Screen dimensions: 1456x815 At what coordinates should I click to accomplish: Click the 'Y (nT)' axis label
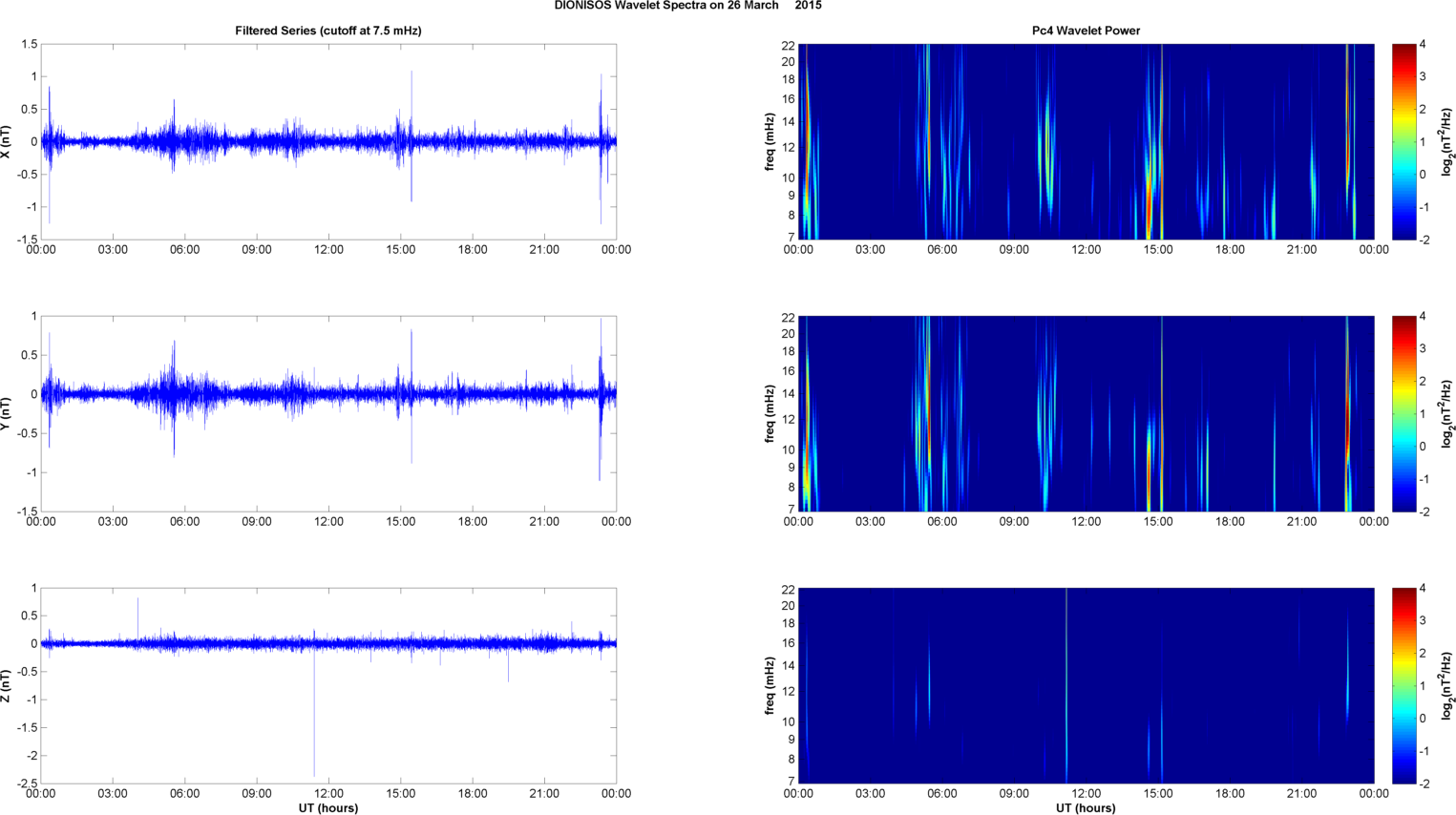click(7, 413)
